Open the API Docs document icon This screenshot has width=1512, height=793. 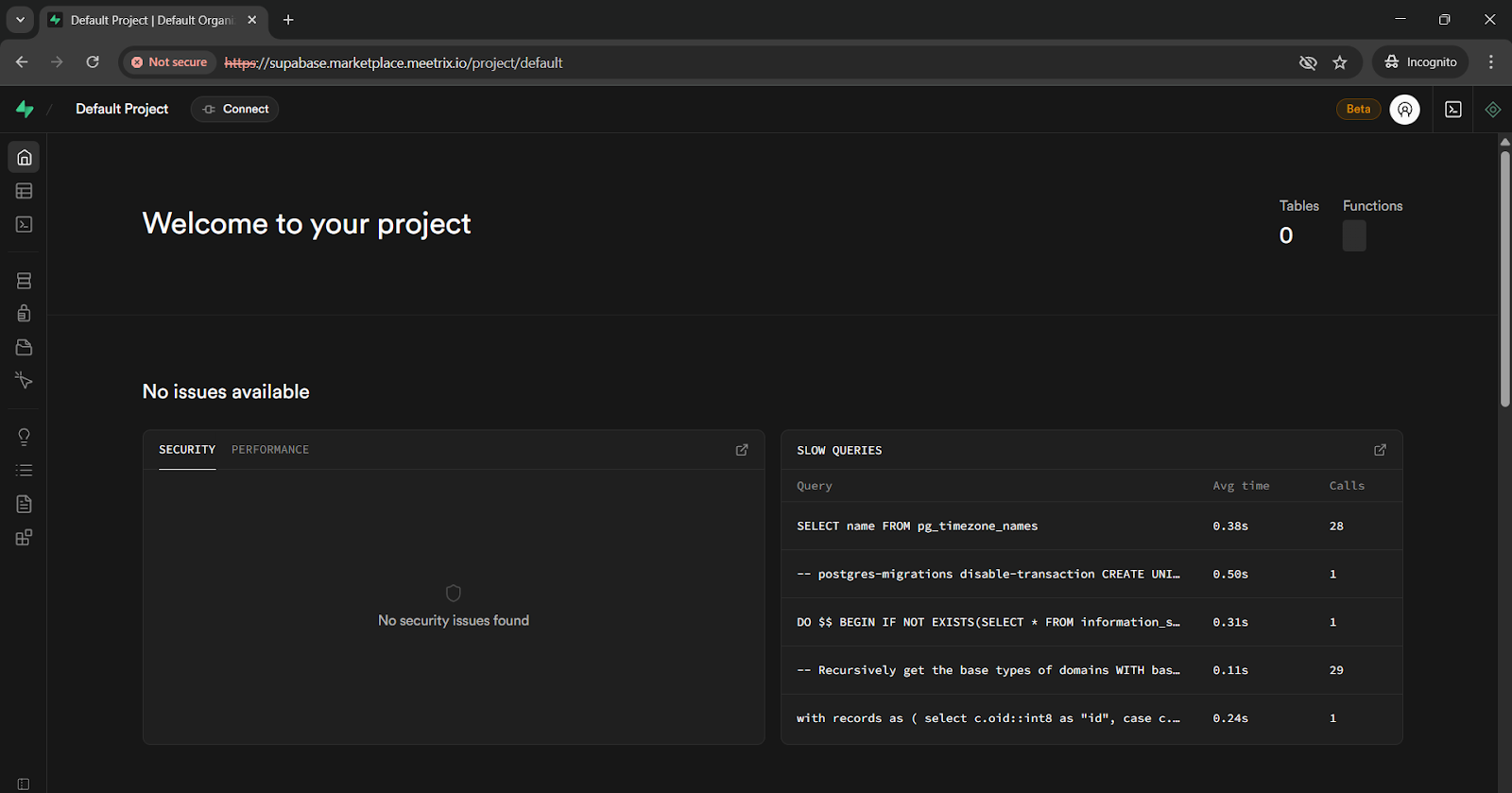[x=25, y=504]
